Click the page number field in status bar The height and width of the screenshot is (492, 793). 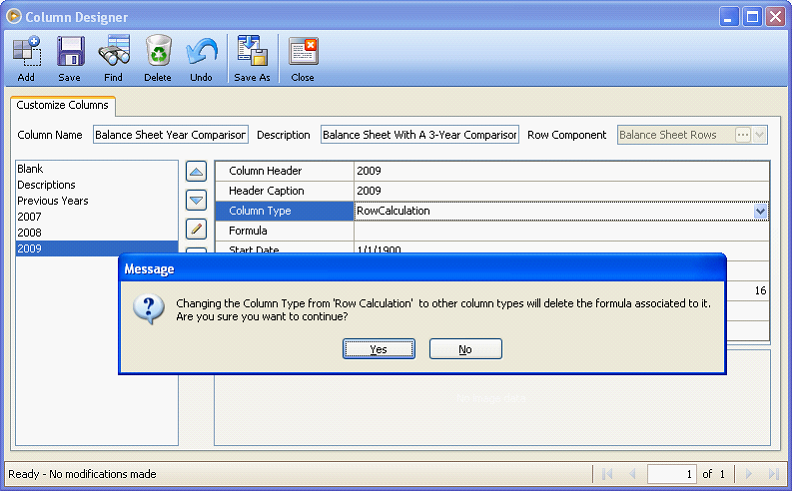pyautogui.click(x=672, y=474)
